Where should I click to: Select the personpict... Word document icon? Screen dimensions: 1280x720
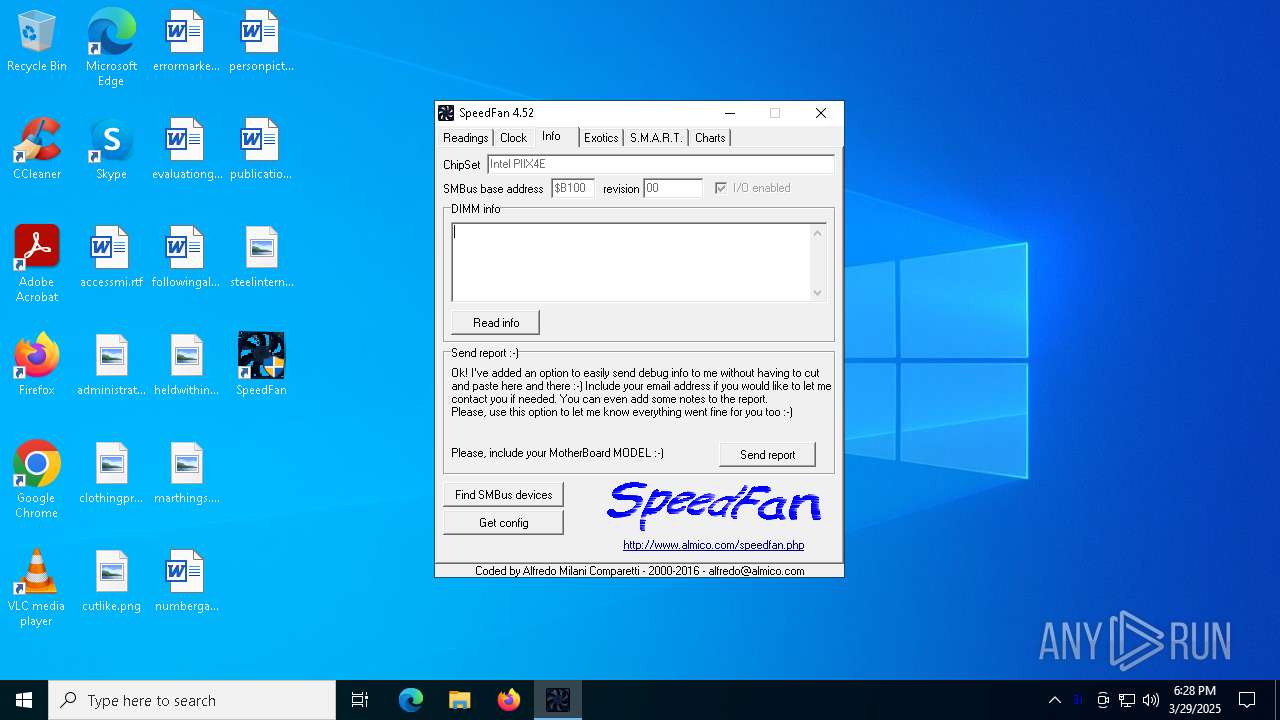(261, 42)
